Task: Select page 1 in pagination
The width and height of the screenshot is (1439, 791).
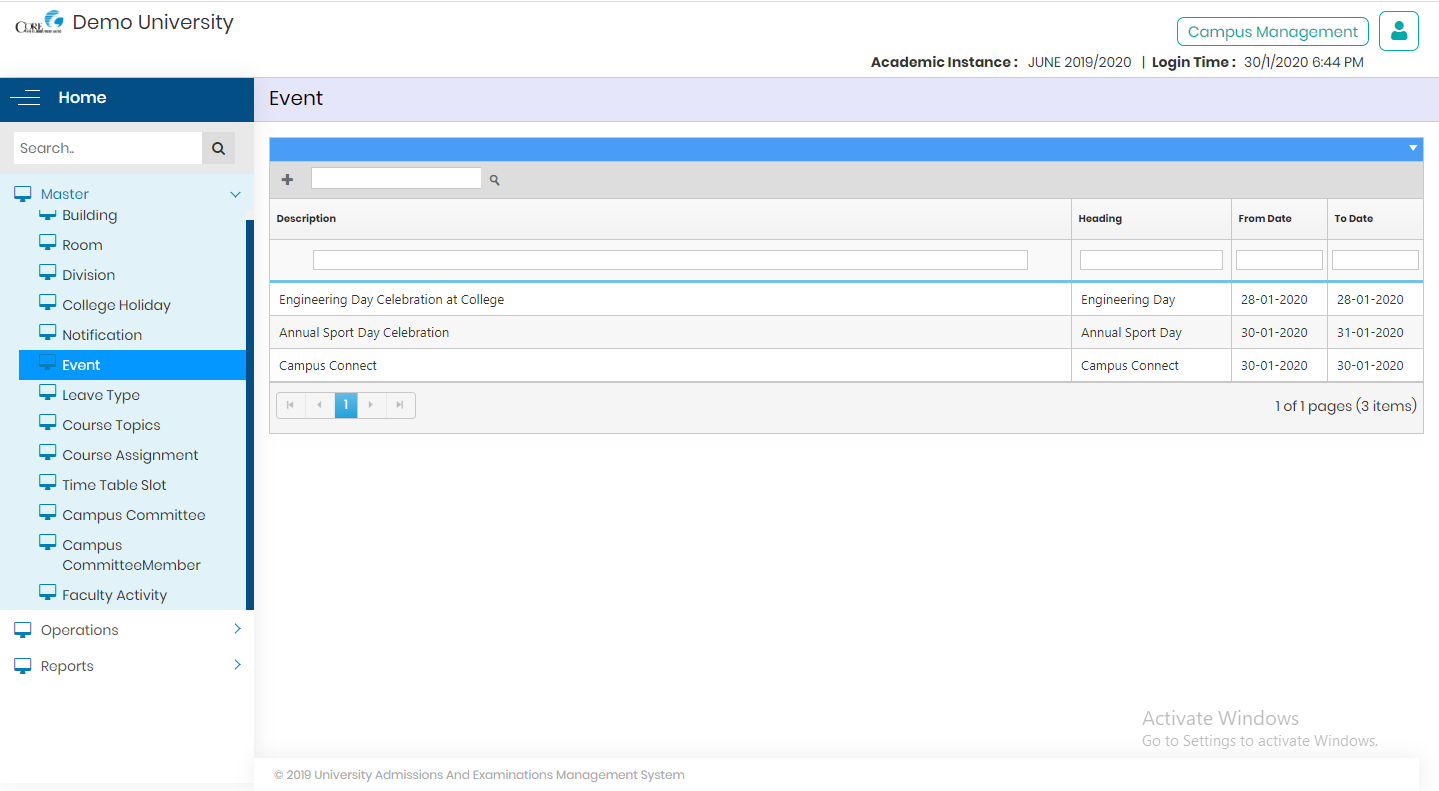Action: [346, 405]
